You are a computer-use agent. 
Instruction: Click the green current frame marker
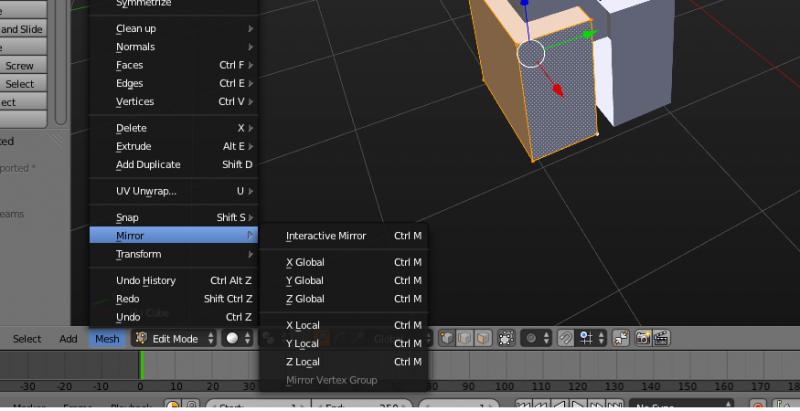tap(141, 365)
